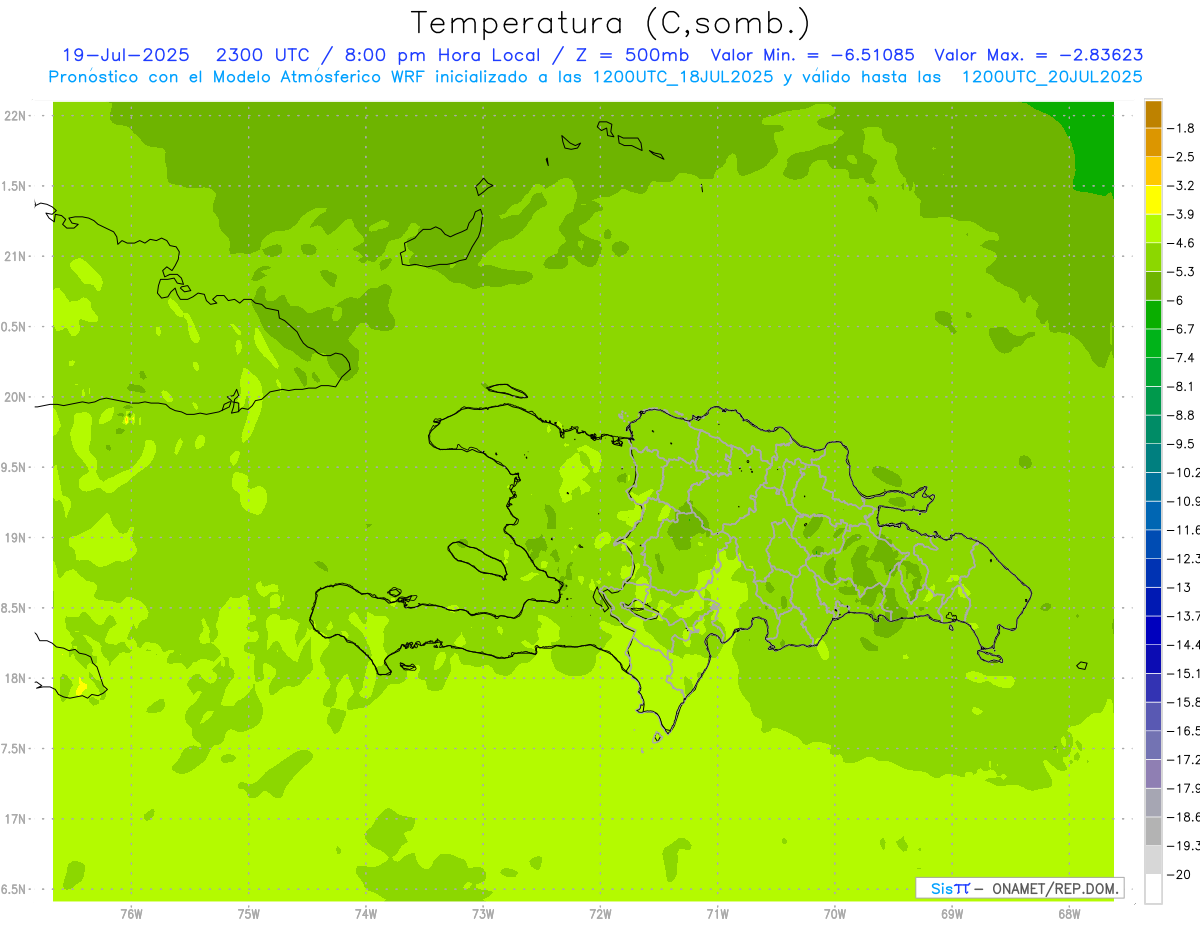This screenshot has height=927, width=1200.
Task: Click the "-8.1" colorbar value
Action: click(1182, 386)
